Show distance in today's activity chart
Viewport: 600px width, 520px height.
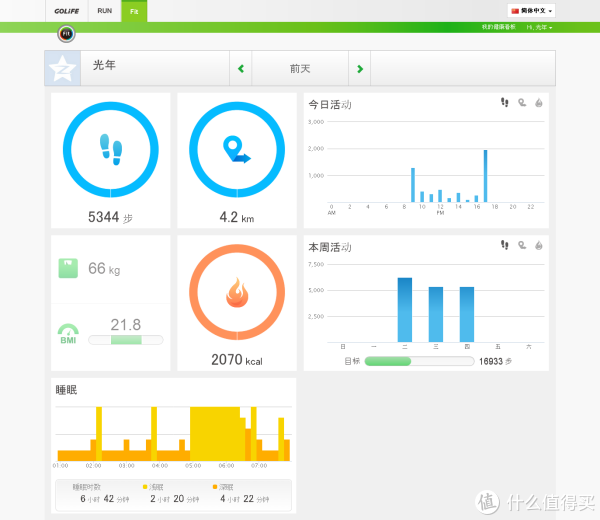point(521,103)
